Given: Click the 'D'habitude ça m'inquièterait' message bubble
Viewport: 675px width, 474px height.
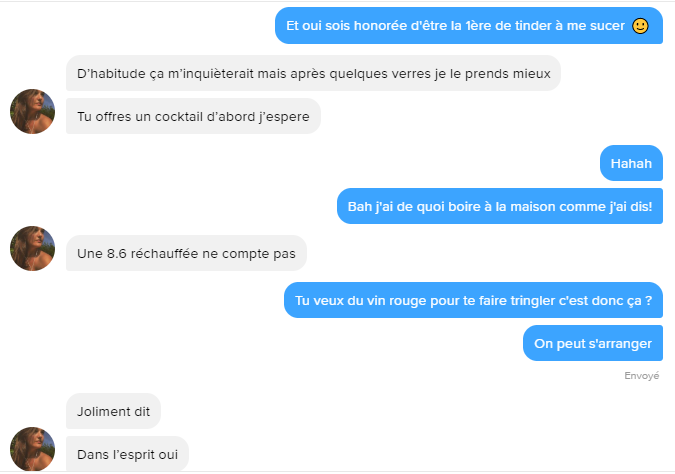Looking at the screenshot, I should (x=313, y=73).
